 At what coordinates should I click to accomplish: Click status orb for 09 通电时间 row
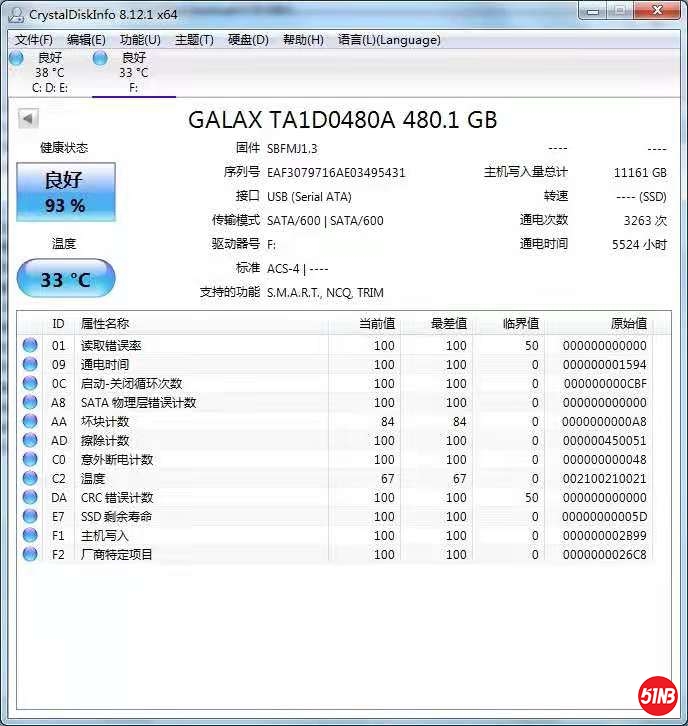pyautogui.click(x=30, y=364)
